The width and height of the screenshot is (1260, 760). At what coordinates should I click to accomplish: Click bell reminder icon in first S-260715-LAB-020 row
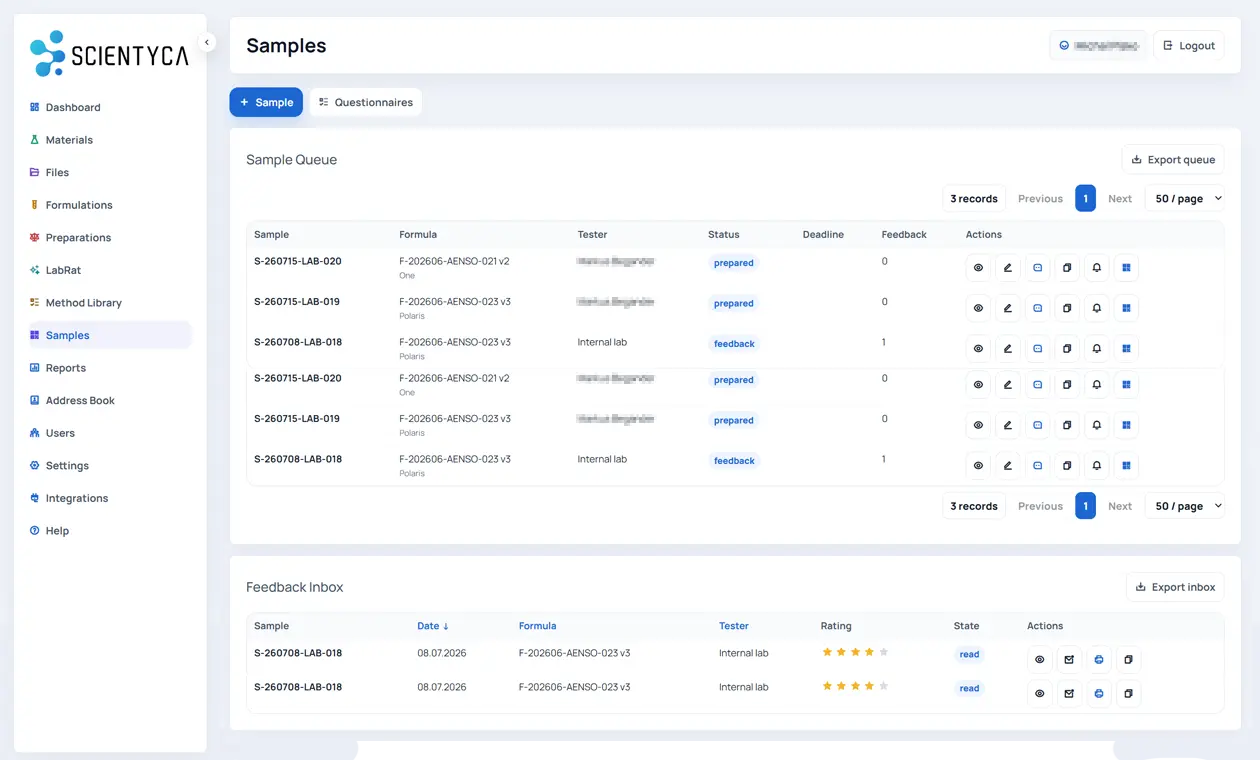click(1097, 268)
